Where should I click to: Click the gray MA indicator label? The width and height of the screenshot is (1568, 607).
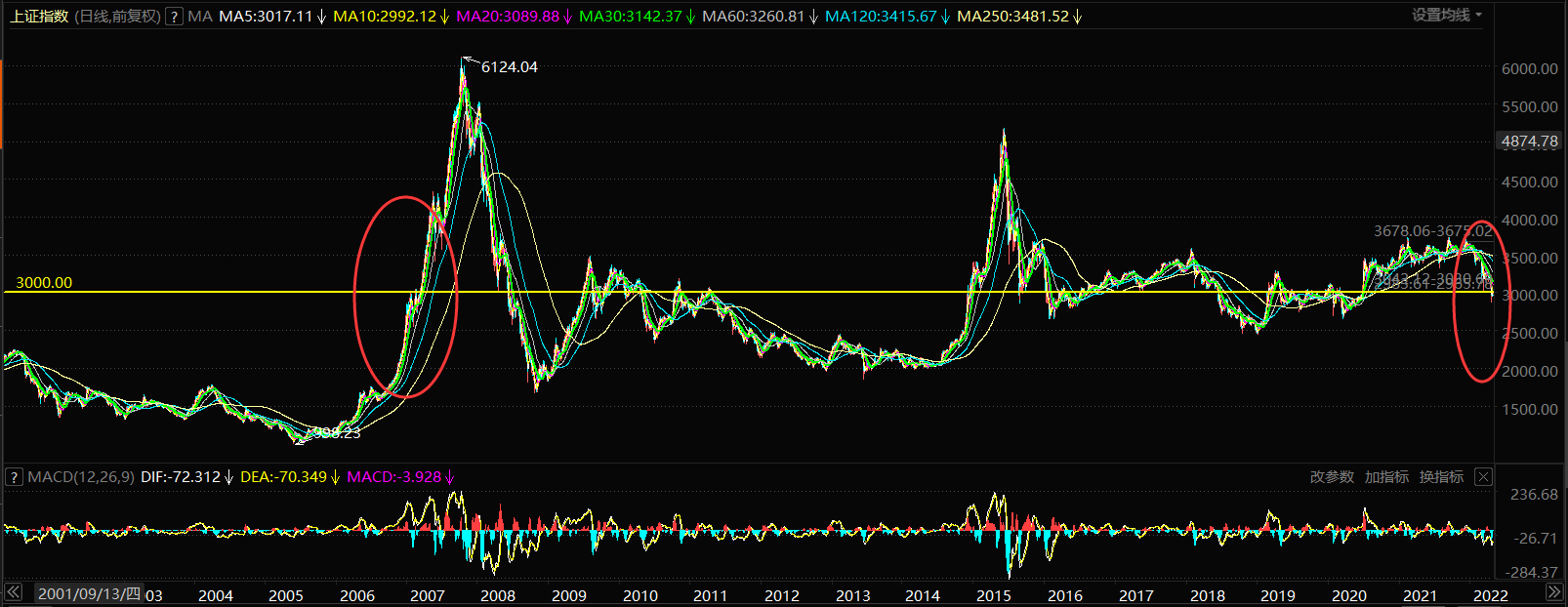pos(200,17)
